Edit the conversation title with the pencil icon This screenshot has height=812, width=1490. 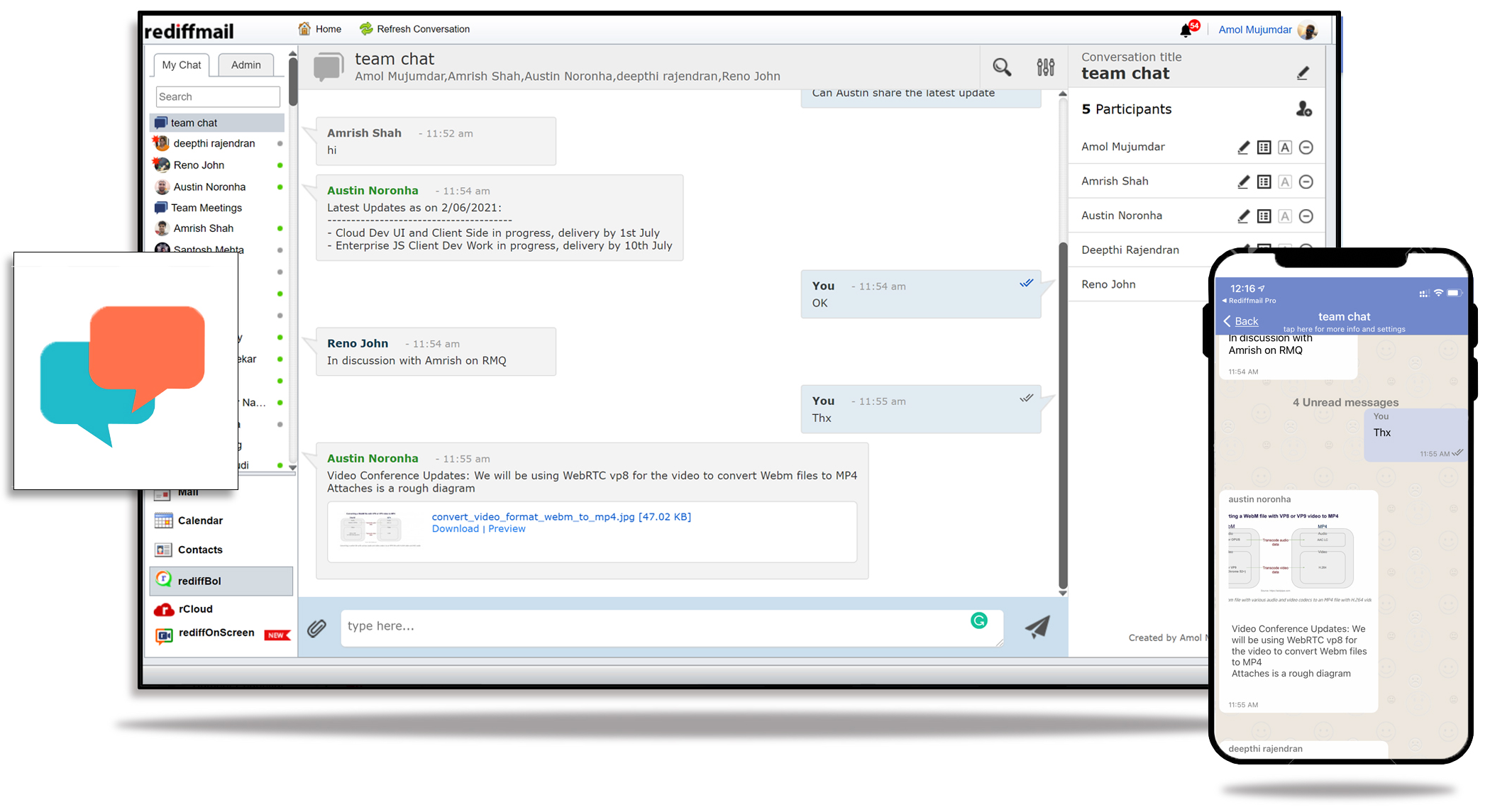tap(1303, 72)
